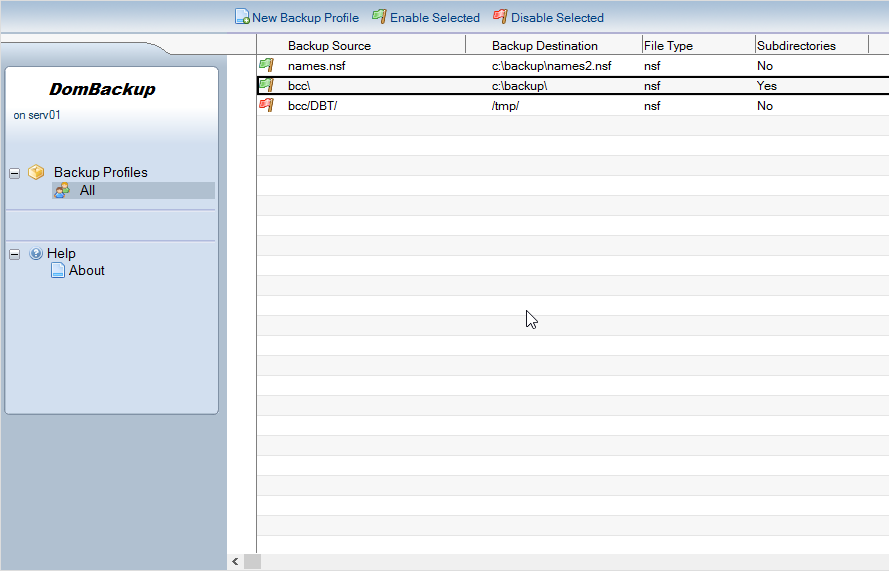Collapse the Backup Profiles tree node
This screenshot has height=571, width=889.
[x=15, y=173]
